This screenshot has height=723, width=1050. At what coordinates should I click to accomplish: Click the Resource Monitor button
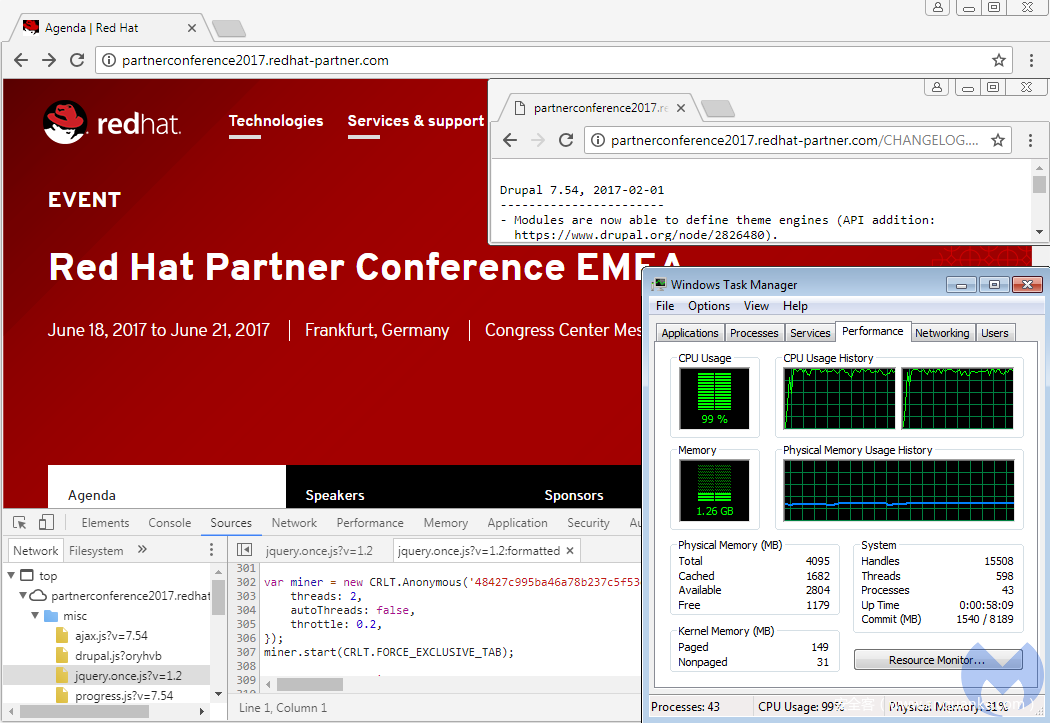coord(937,660)
